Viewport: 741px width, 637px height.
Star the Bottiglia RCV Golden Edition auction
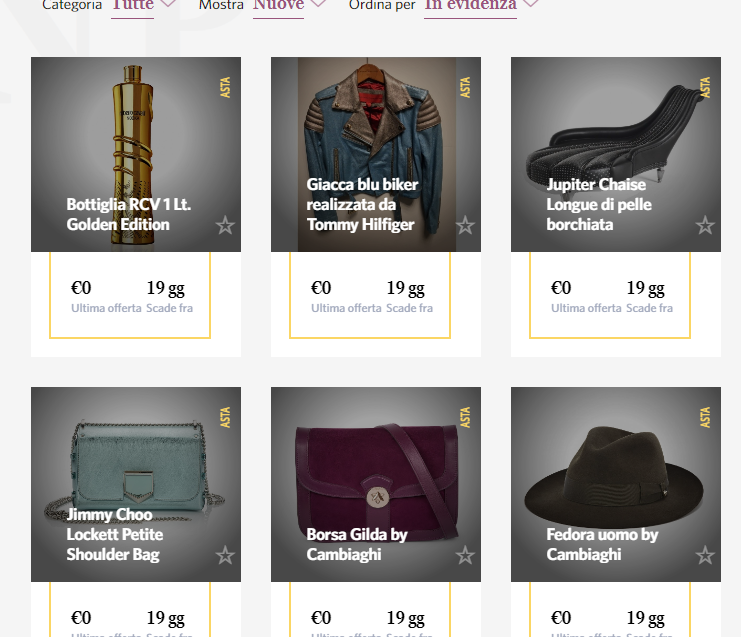tap(225, 225)
